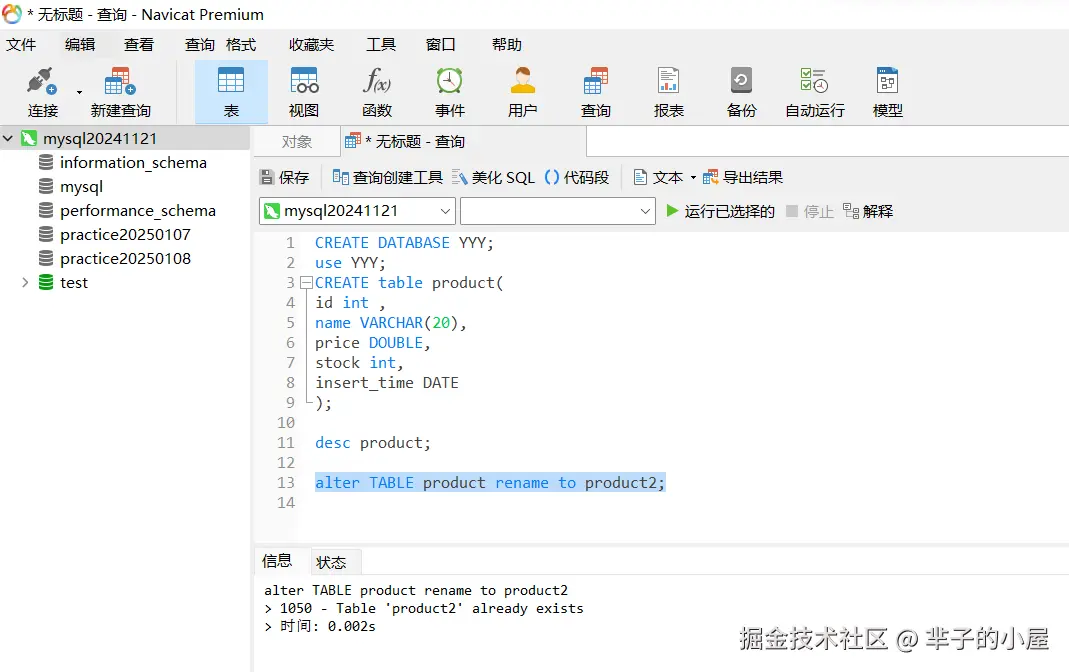1069x672 pixels.
Task: Open the 查询 menu in menu bar
Action: click(x=200, y=45)
